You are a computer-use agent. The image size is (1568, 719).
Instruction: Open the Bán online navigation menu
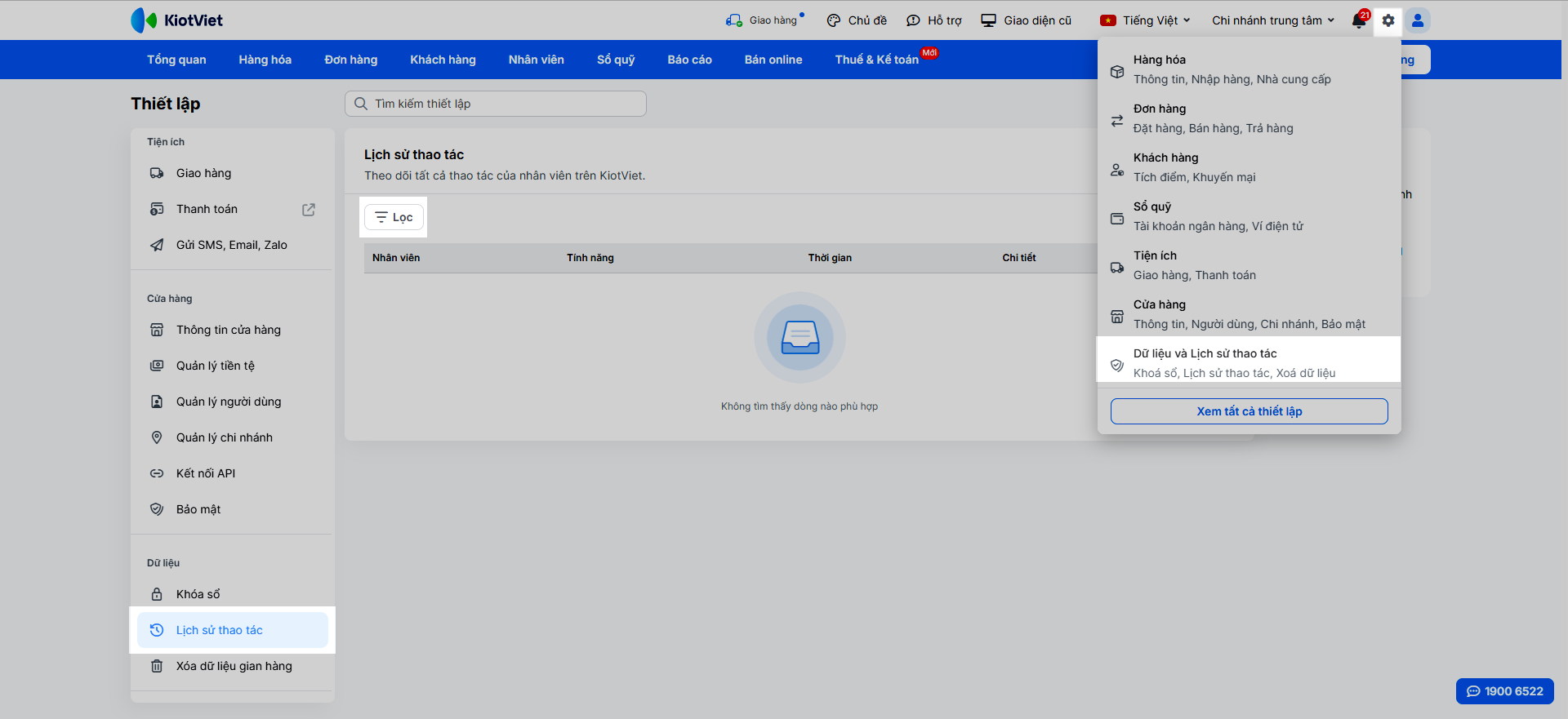point(773,60)
